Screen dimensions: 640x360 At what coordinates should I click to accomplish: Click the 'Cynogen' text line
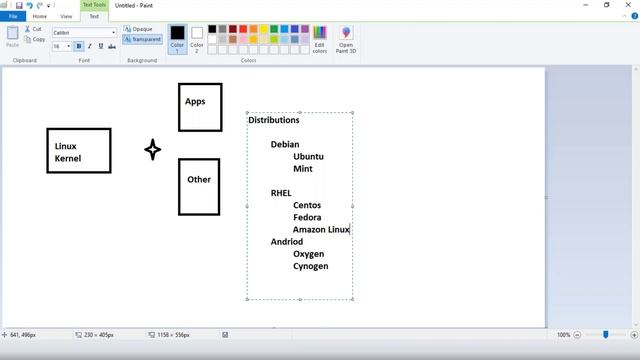(311, 267)
